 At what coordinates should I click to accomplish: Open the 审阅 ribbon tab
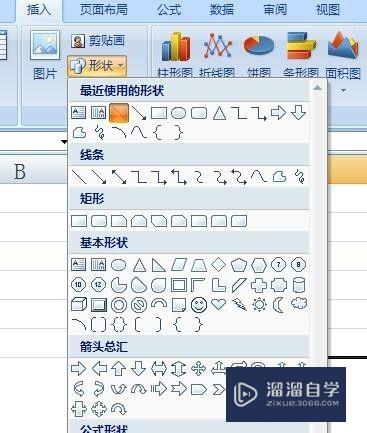pos(275,9)
